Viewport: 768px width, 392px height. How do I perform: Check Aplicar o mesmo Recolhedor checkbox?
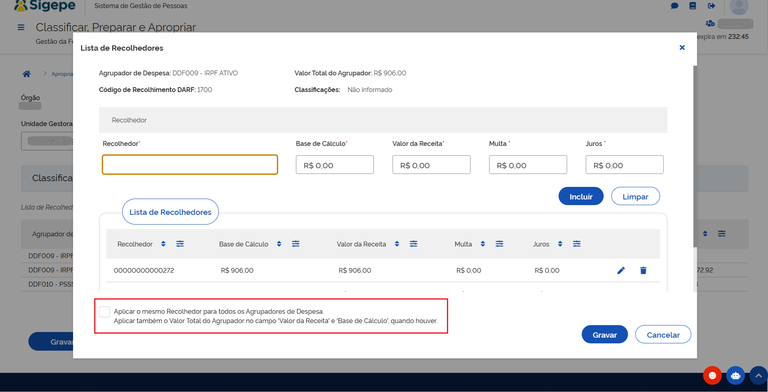tap(104, 312)
